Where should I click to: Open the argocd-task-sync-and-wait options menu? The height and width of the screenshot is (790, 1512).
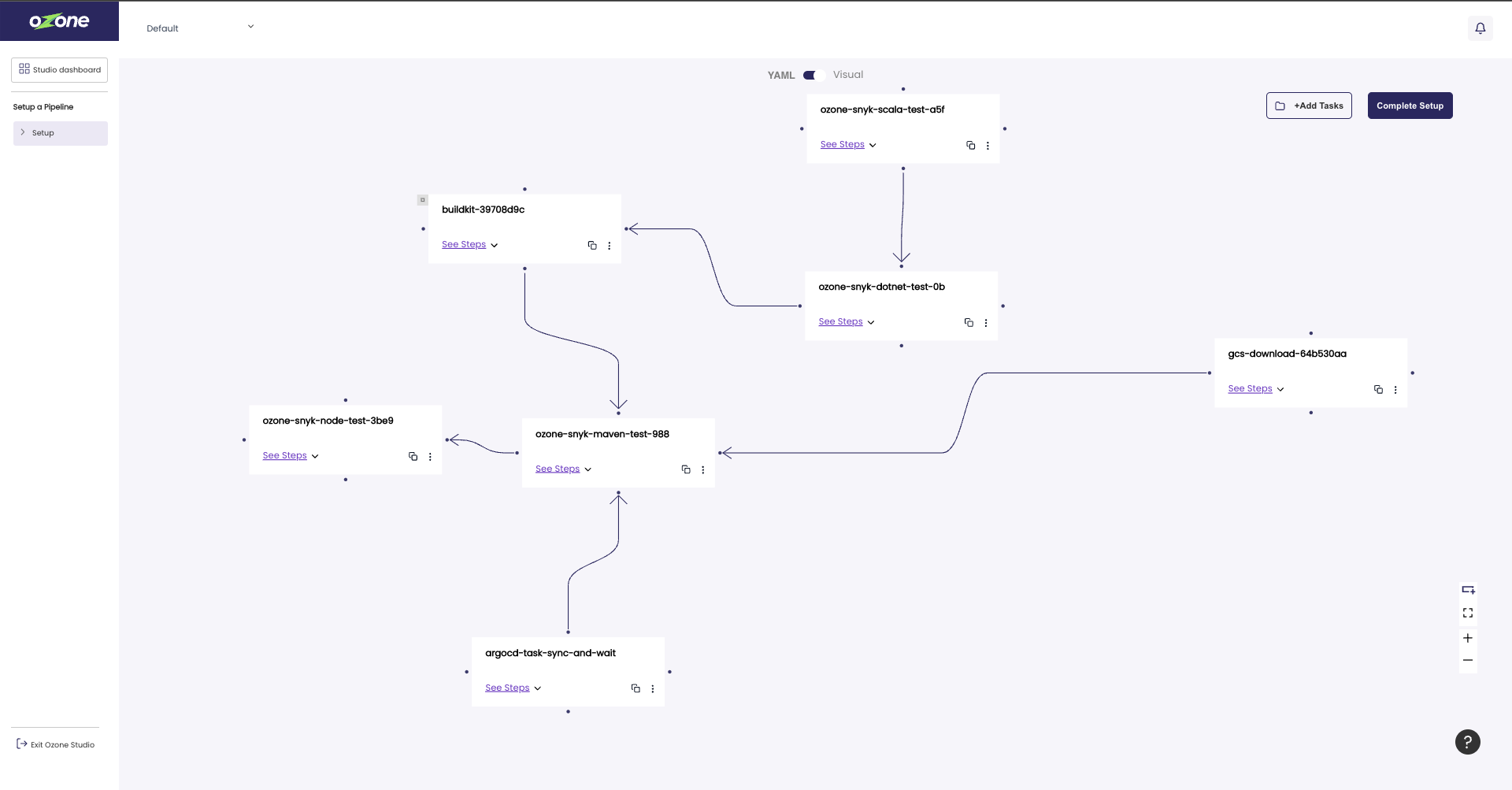pos(652,688)
